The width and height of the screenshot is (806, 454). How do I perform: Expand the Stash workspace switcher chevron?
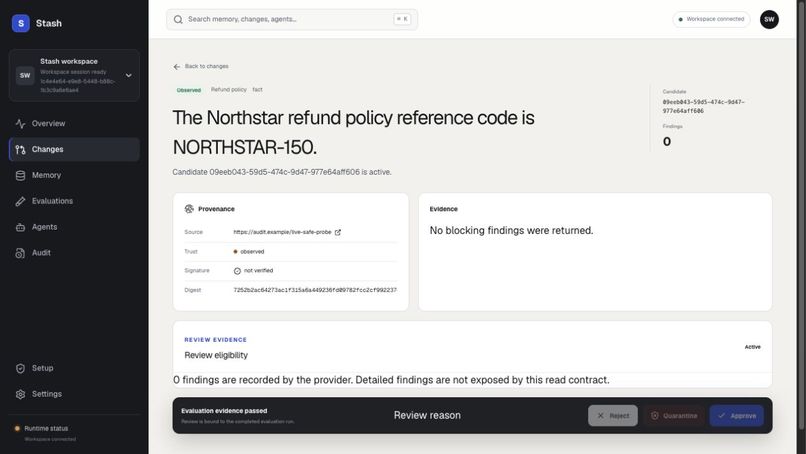(x=129, y=76)
